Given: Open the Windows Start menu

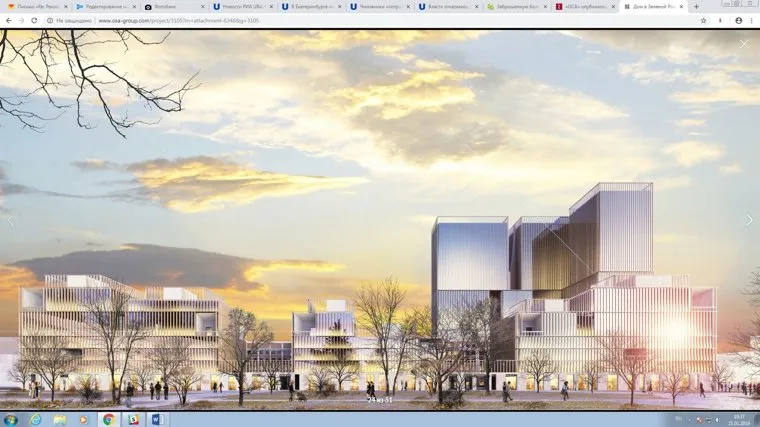Looking at the screenshot, I should pos(11,419).
